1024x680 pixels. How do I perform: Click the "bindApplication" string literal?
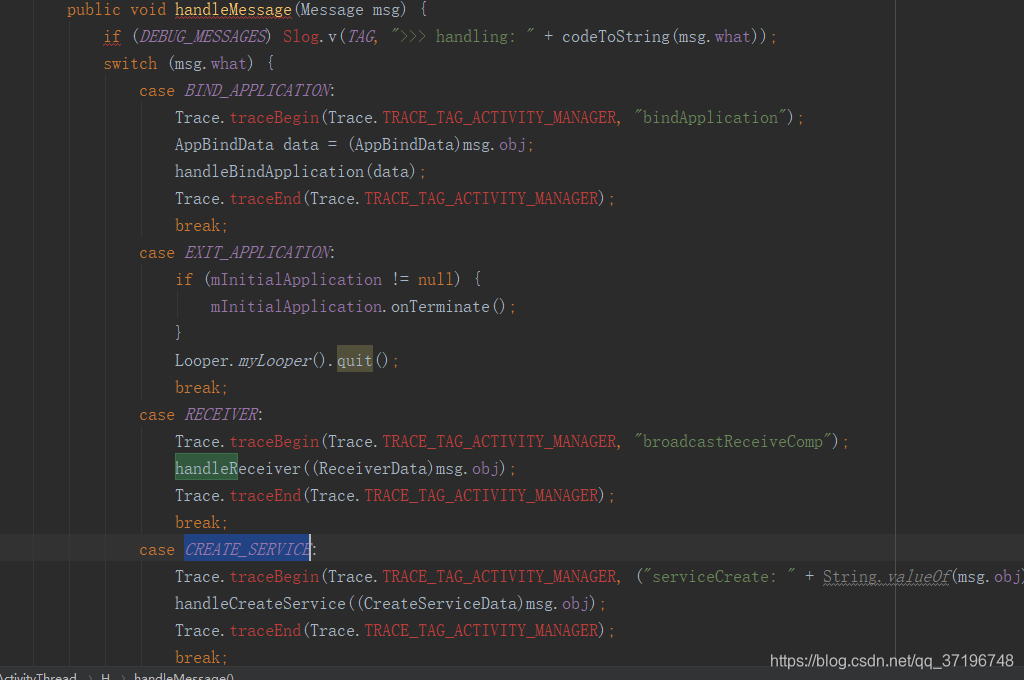coord(710,118)
